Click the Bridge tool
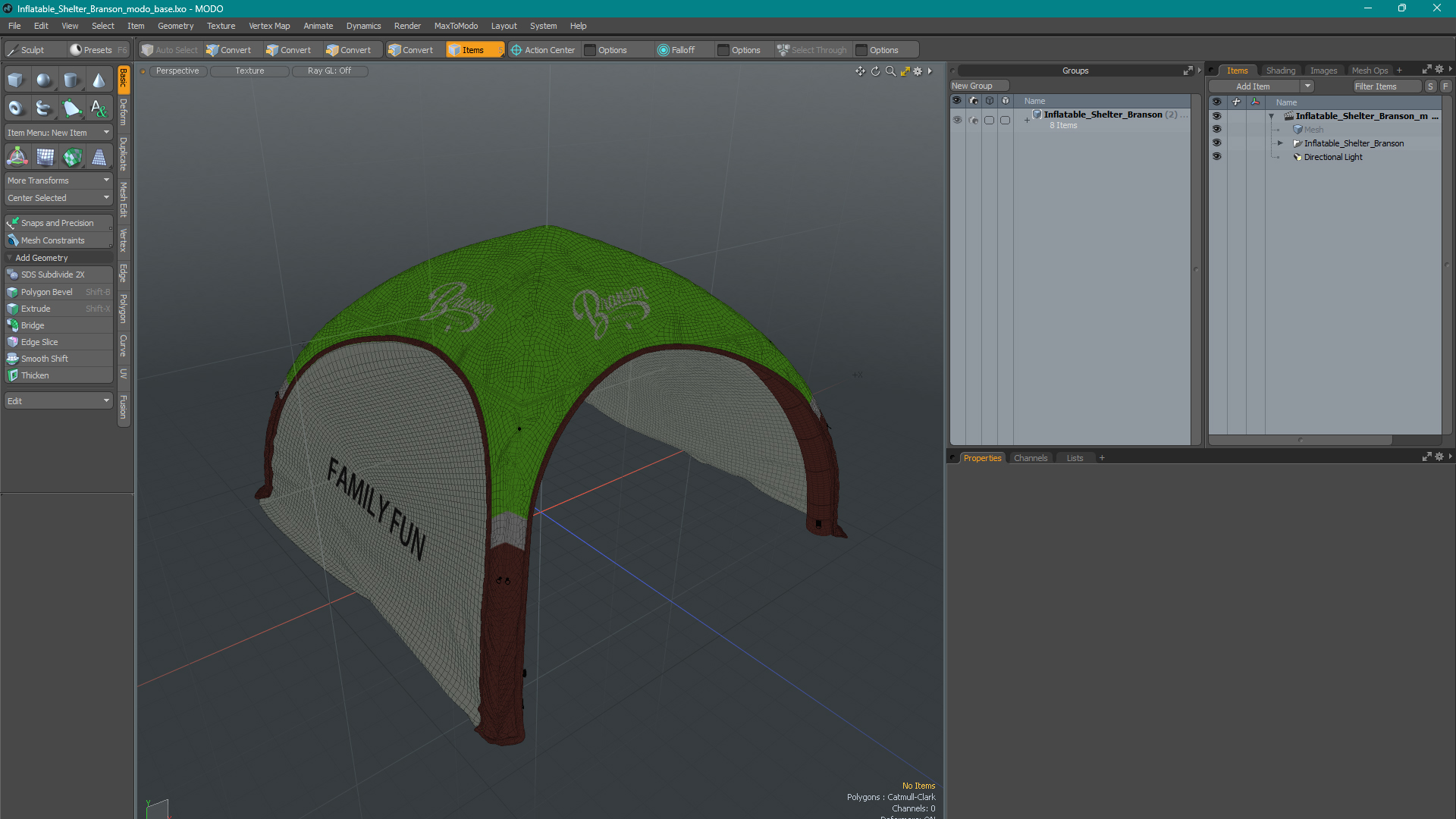This screenshot has height=819, width=1456. [x=58, y=325]
